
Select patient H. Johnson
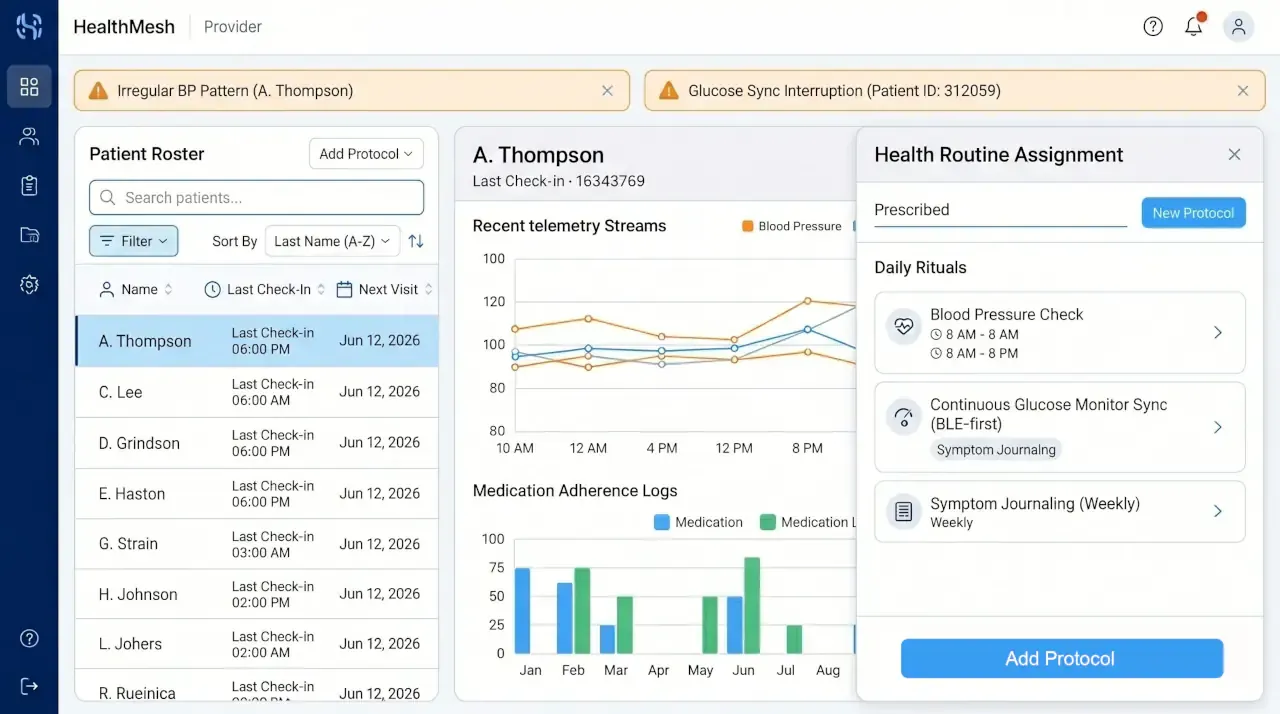point(256,594)
